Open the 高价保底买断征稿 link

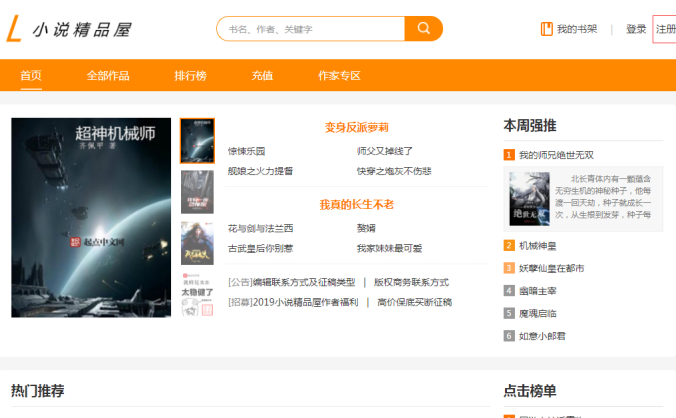tap(414, 302)
